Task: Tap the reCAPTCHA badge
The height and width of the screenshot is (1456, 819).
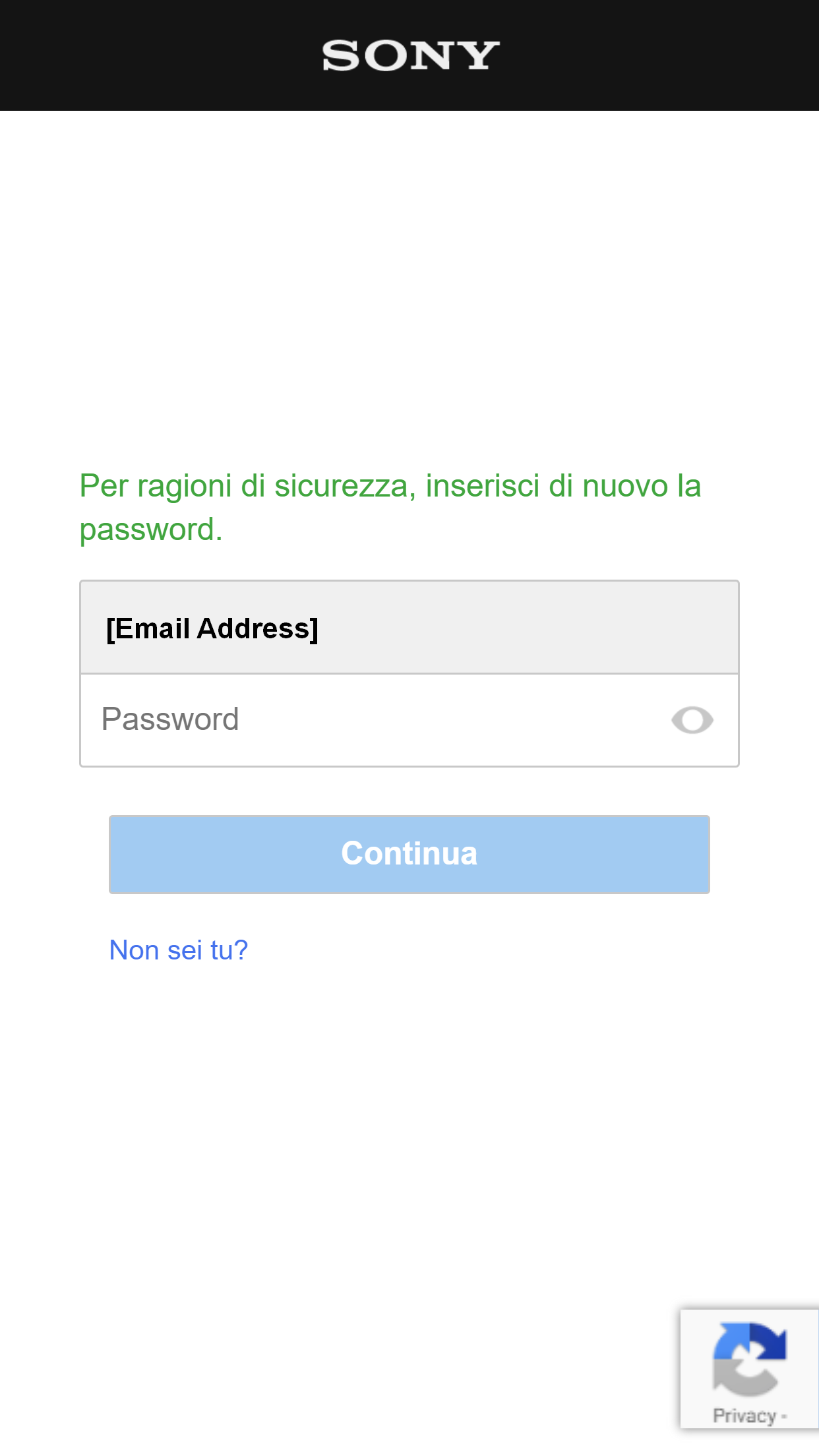Action: click(x=749, y=1369)
